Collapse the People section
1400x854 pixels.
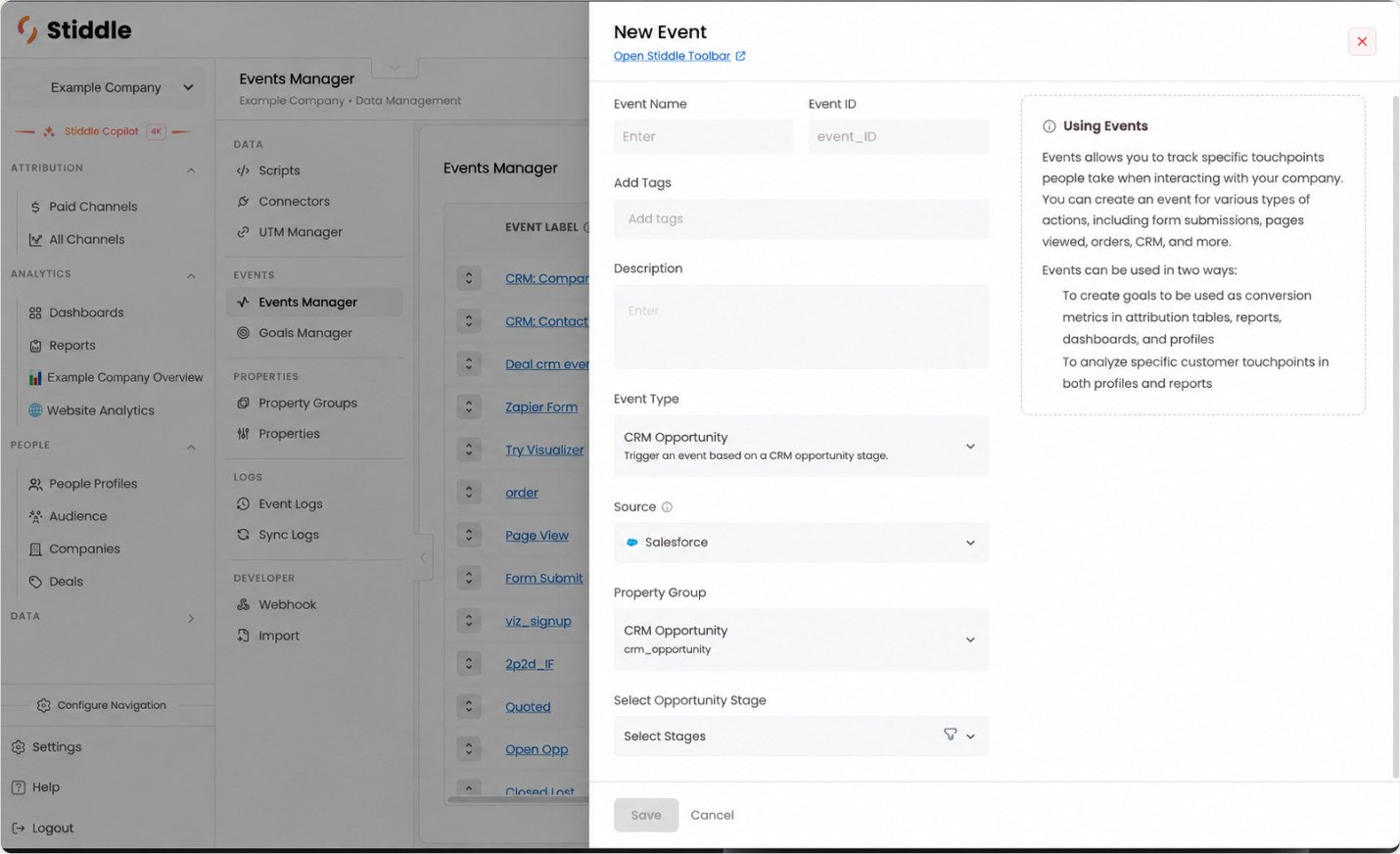pyautogui.click(x=191, y=447)
